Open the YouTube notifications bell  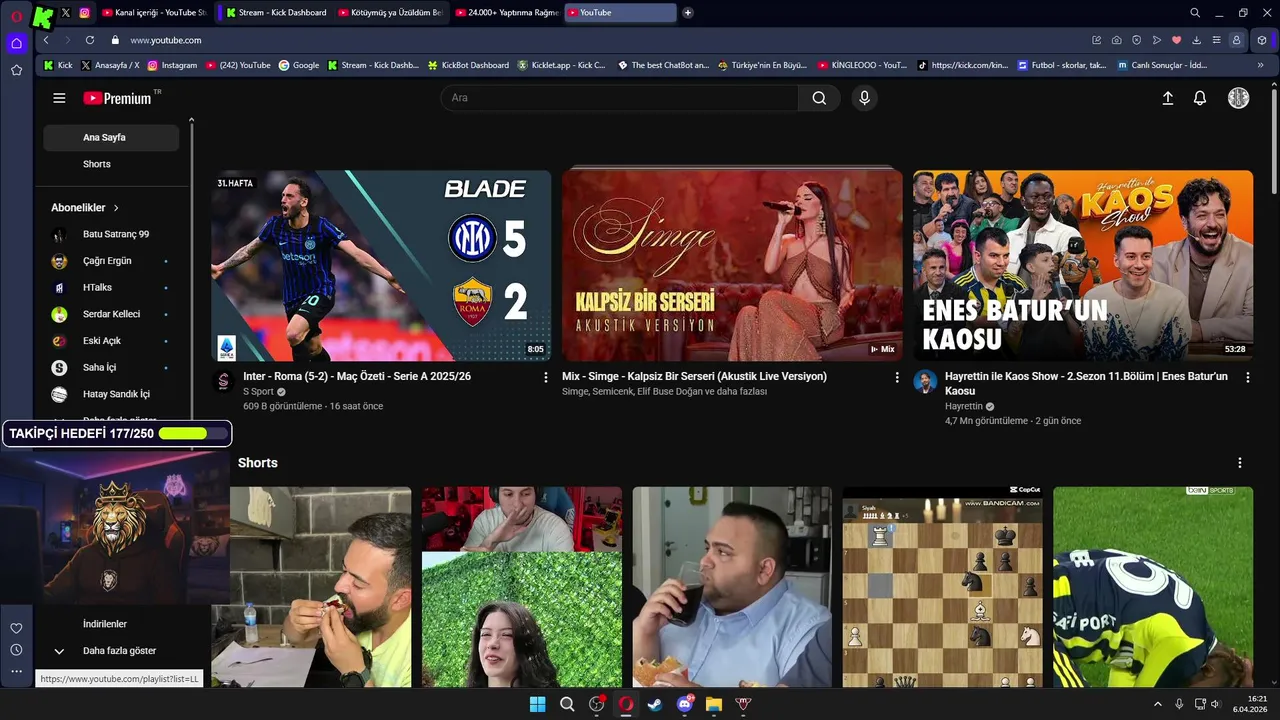1200,98
